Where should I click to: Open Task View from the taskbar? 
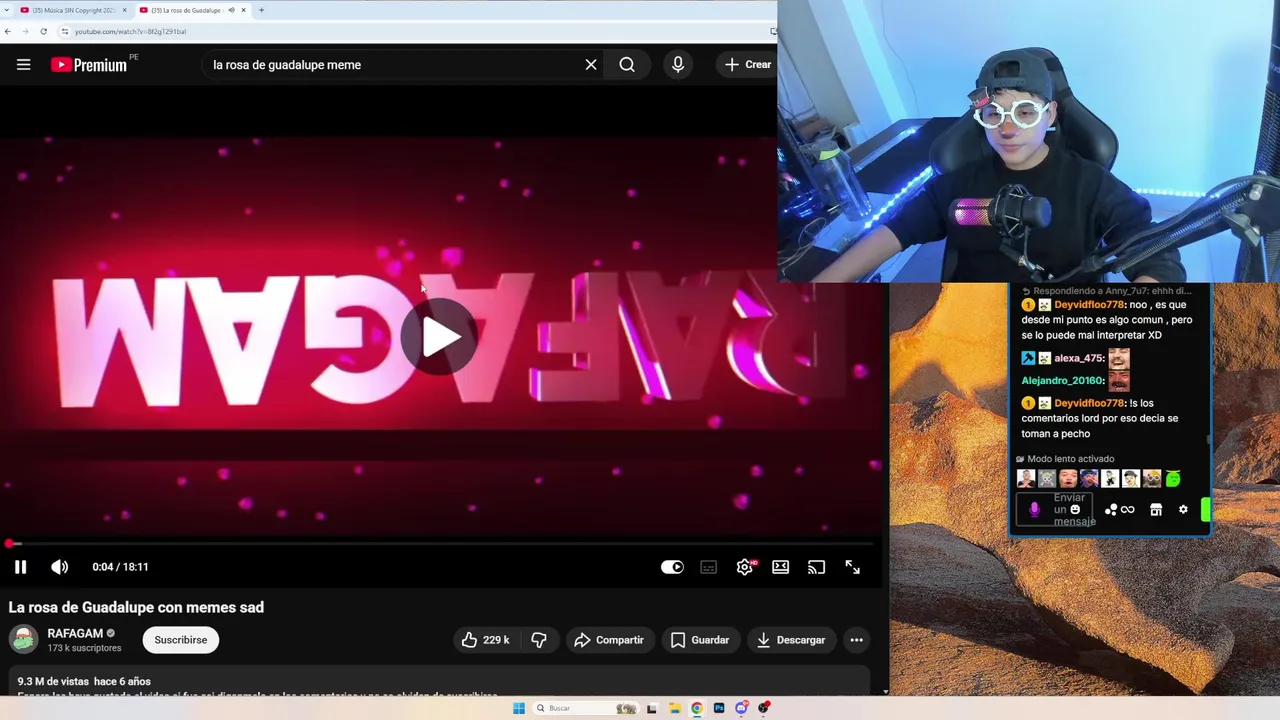652,708
